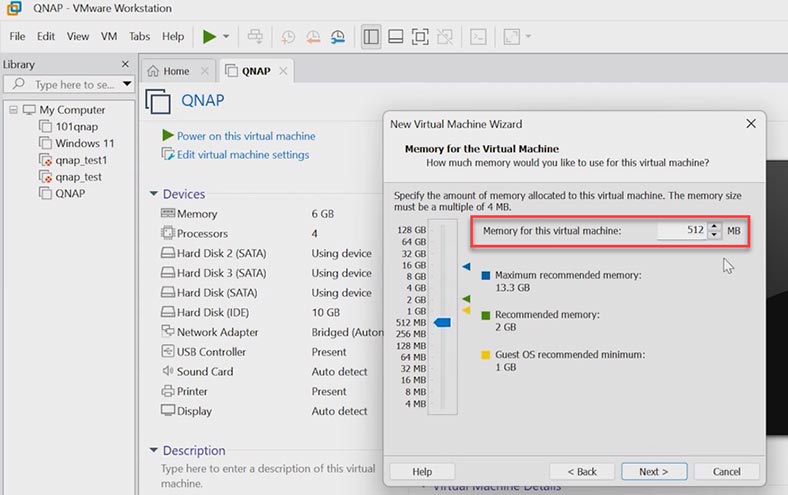Image resolution: width=788 pixels, height=495 pixels.
Task: Click the console view toolbar icon
Action: click(x=478, y=36)
